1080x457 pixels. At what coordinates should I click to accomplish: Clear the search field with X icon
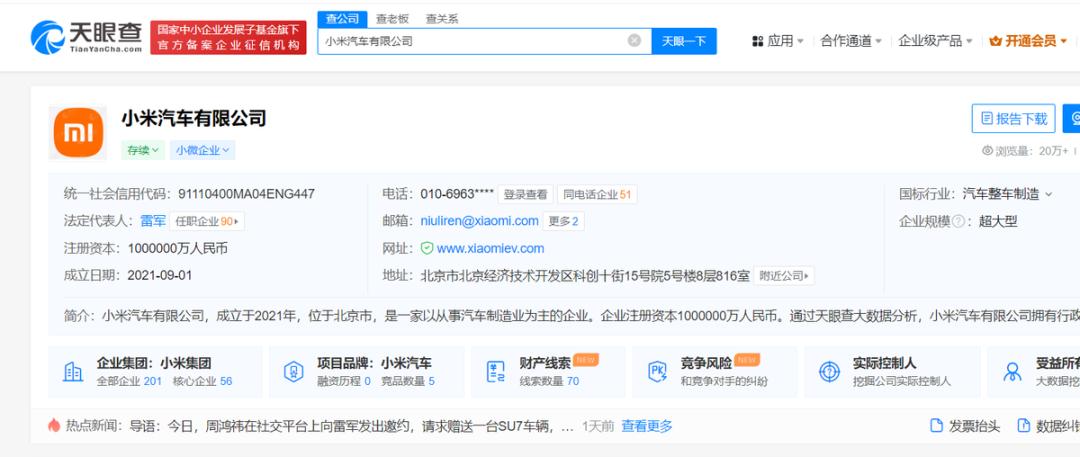634,41
